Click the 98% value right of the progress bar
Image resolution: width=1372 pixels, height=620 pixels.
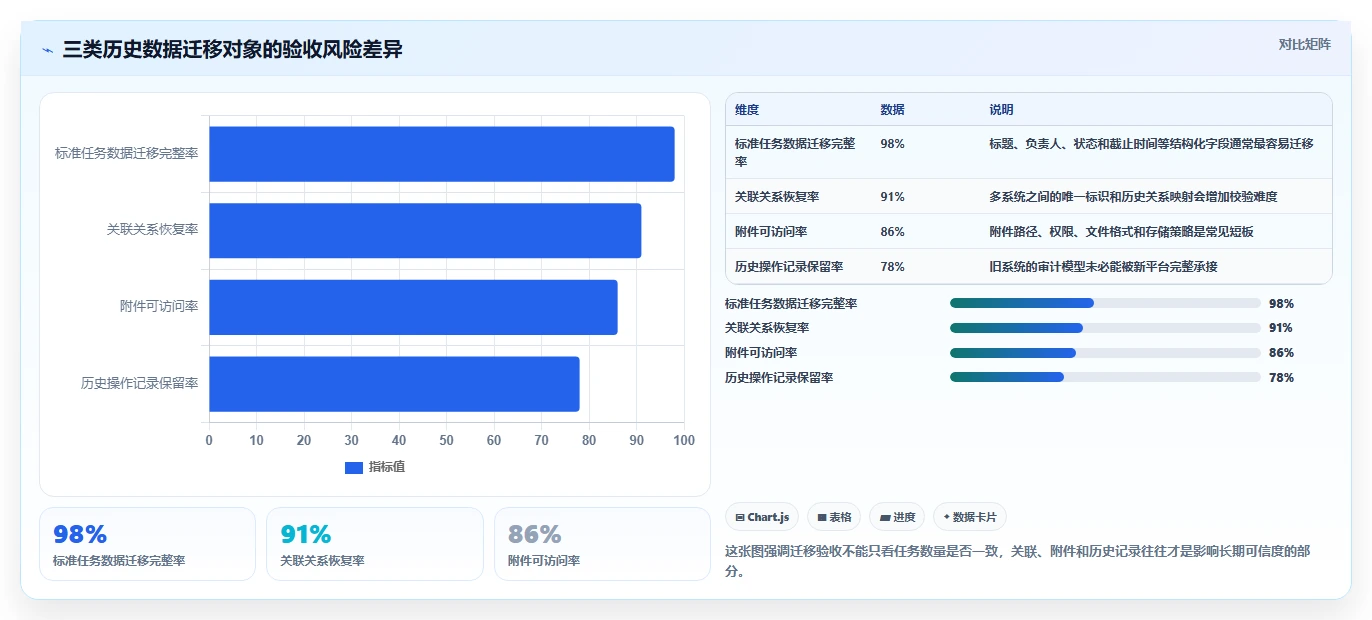[x=1281, y=304]
